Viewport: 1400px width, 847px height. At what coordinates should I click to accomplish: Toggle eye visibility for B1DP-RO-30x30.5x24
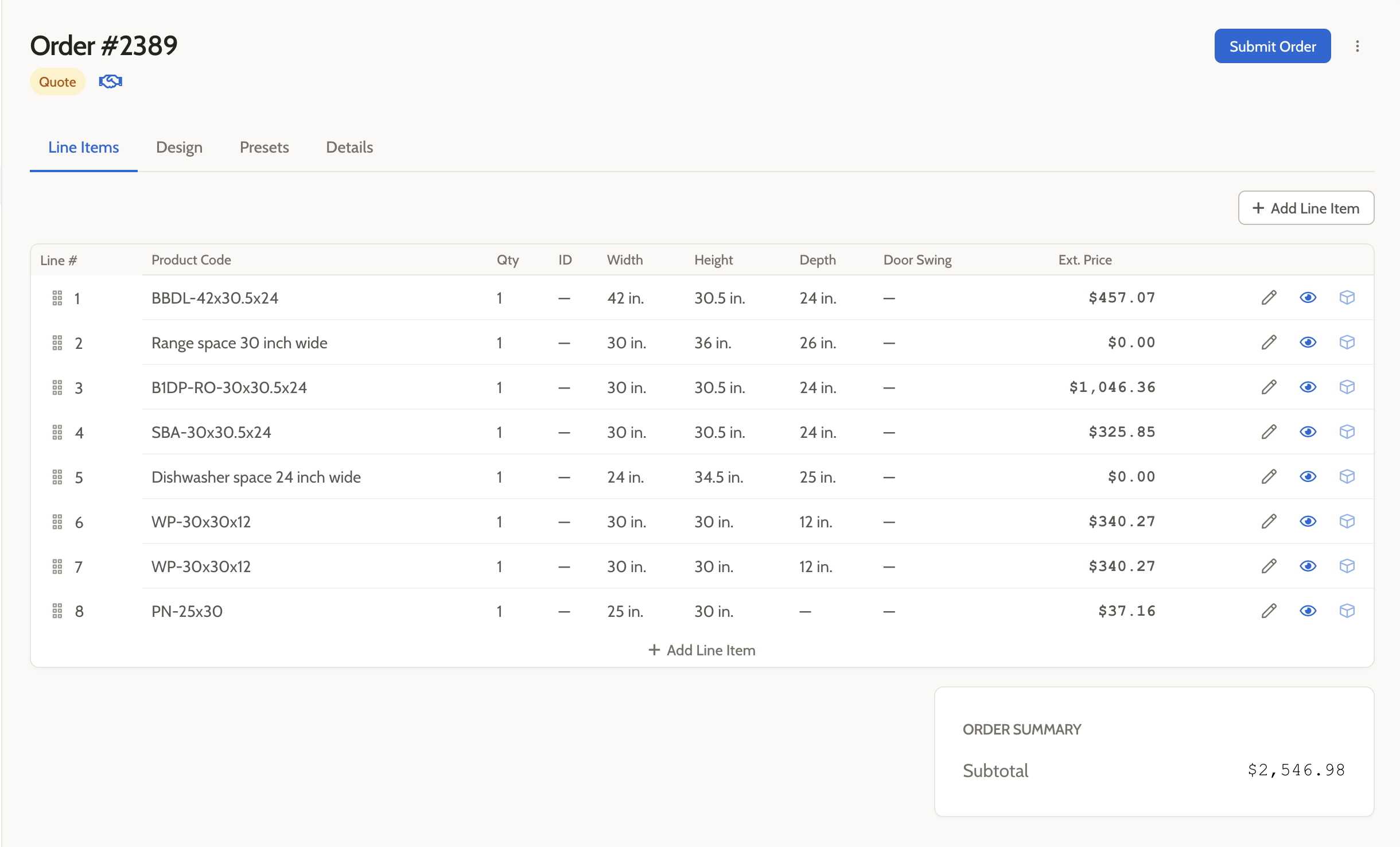click(1308, 387)
